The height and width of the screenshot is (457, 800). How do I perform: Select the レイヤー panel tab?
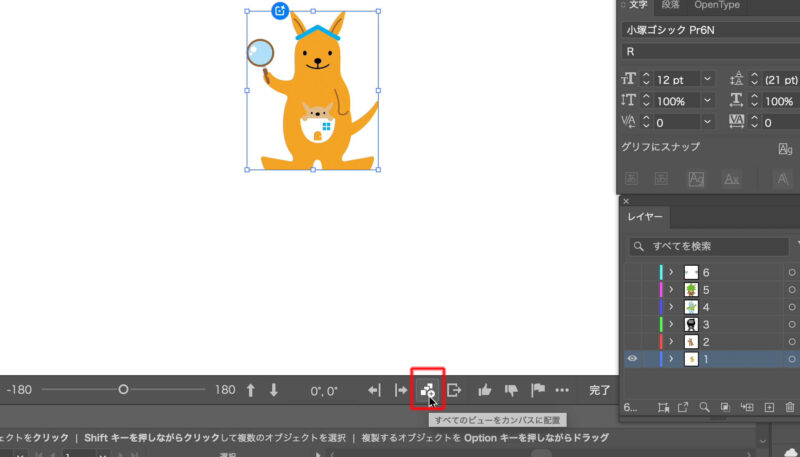[x=645, y=217]
